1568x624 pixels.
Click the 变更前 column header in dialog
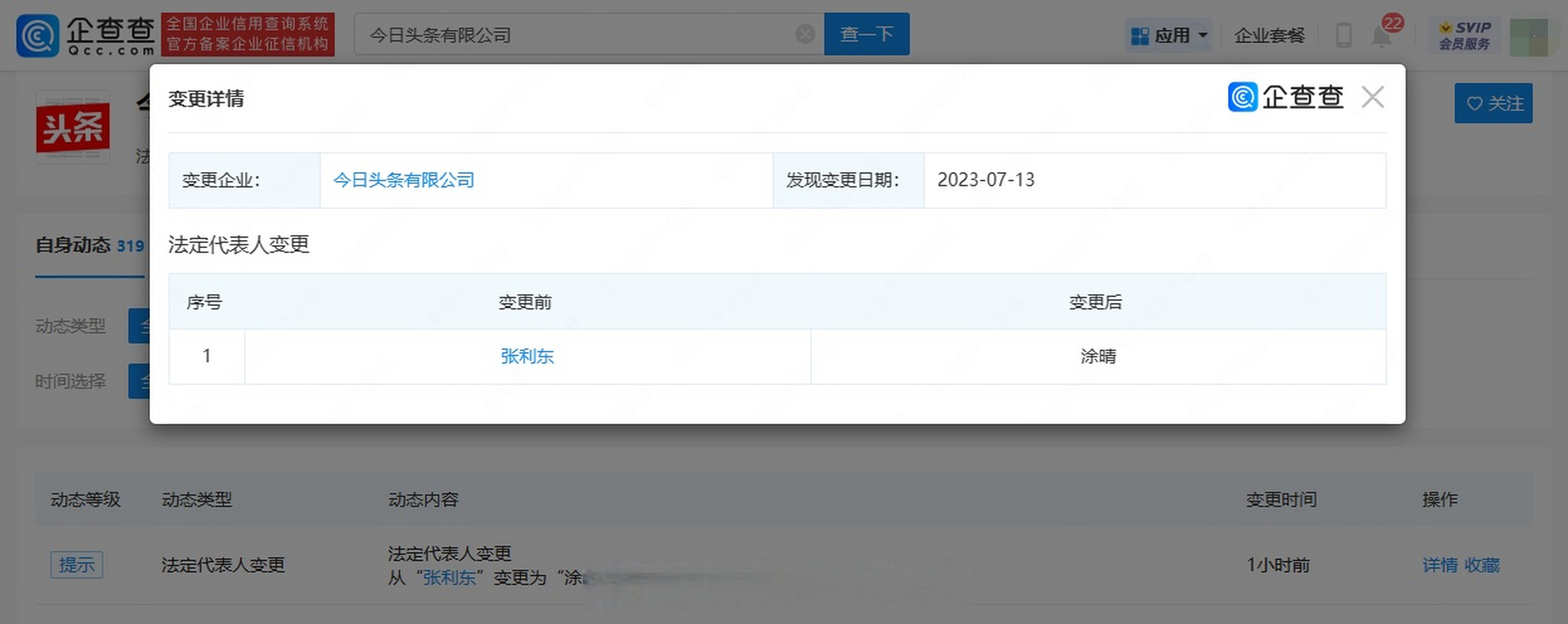tap(525, 302)
